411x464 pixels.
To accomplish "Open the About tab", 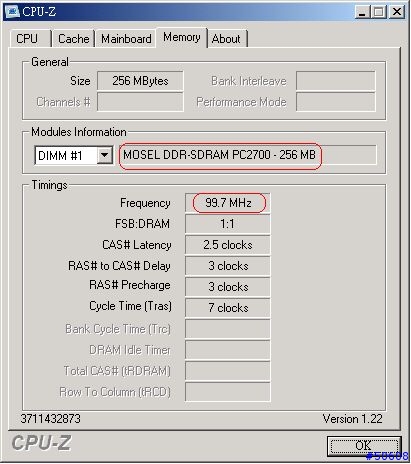I will (x=227, y=39).
